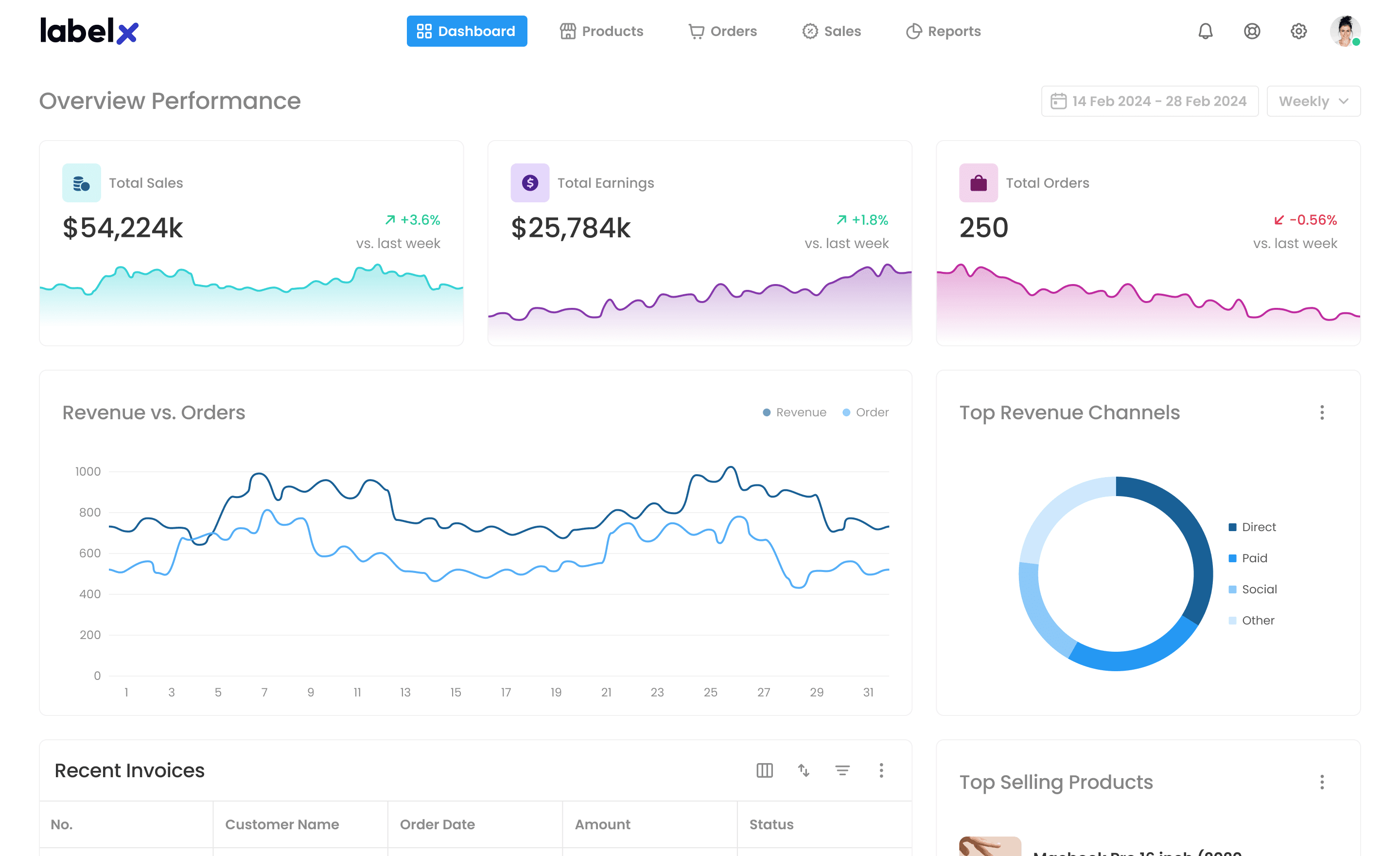The image size is (1400, 856).
Task: Open the notifications bell
Action: [1205, 31]
